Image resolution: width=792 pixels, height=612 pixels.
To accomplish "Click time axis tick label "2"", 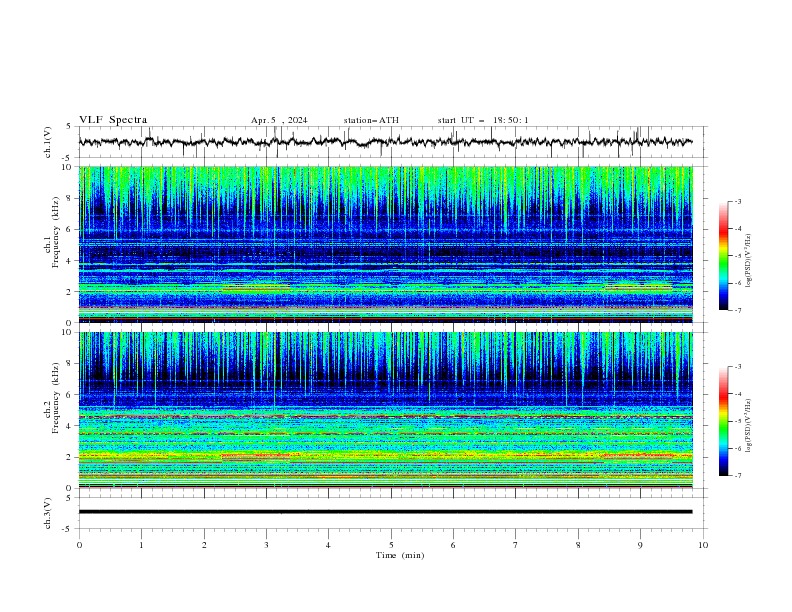I will [x=204, y=545].
